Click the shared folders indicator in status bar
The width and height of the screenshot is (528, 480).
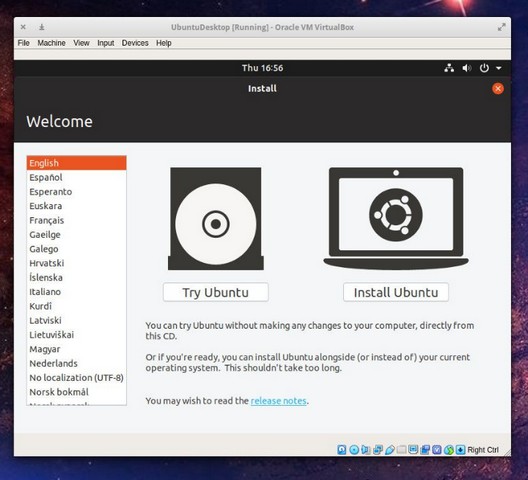point(401,450)
